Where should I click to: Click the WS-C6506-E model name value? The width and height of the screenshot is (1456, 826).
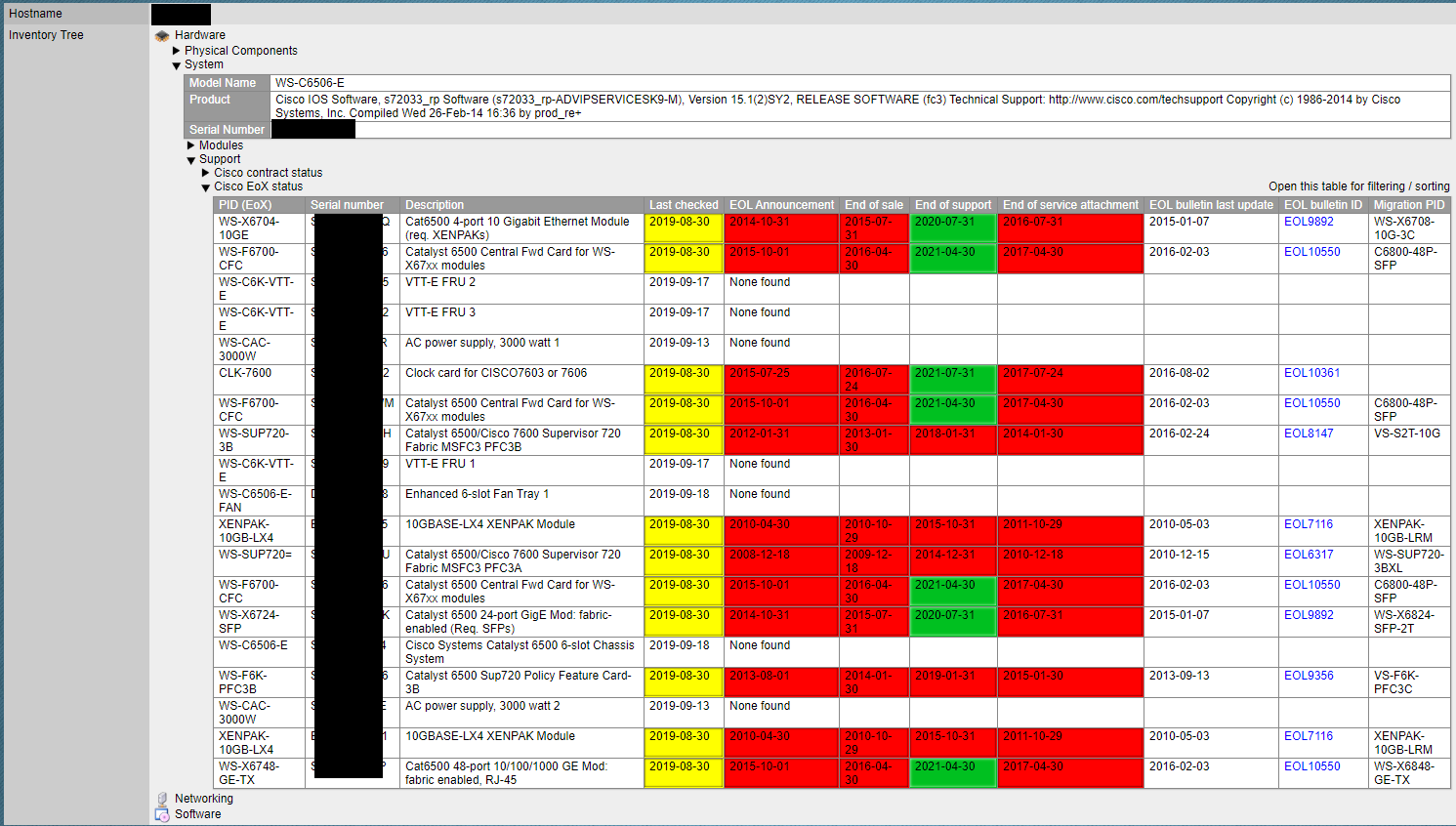coord(310,83)
